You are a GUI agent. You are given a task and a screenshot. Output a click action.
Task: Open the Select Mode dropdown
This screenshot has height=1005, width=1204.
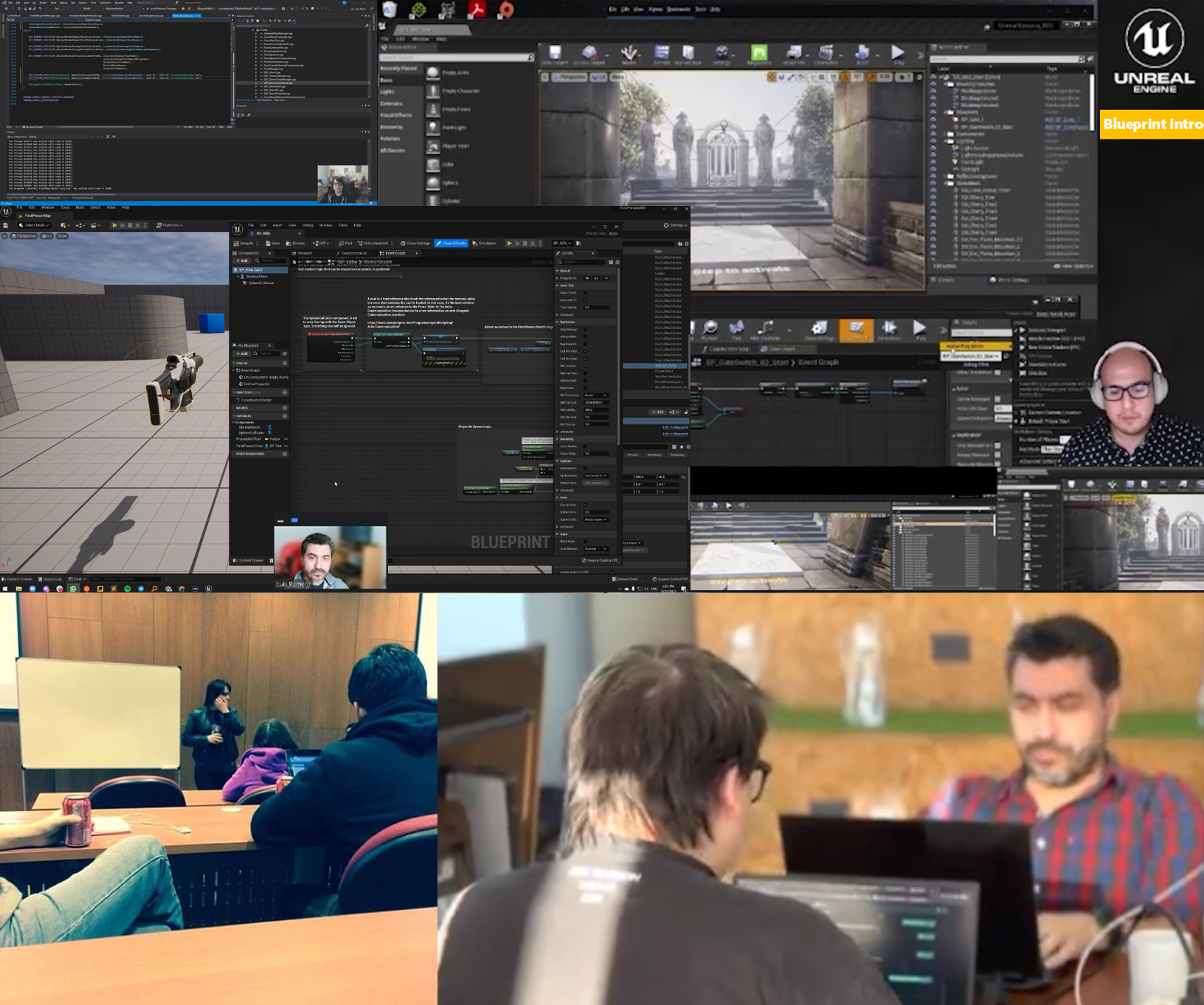[x=34, y=226]
